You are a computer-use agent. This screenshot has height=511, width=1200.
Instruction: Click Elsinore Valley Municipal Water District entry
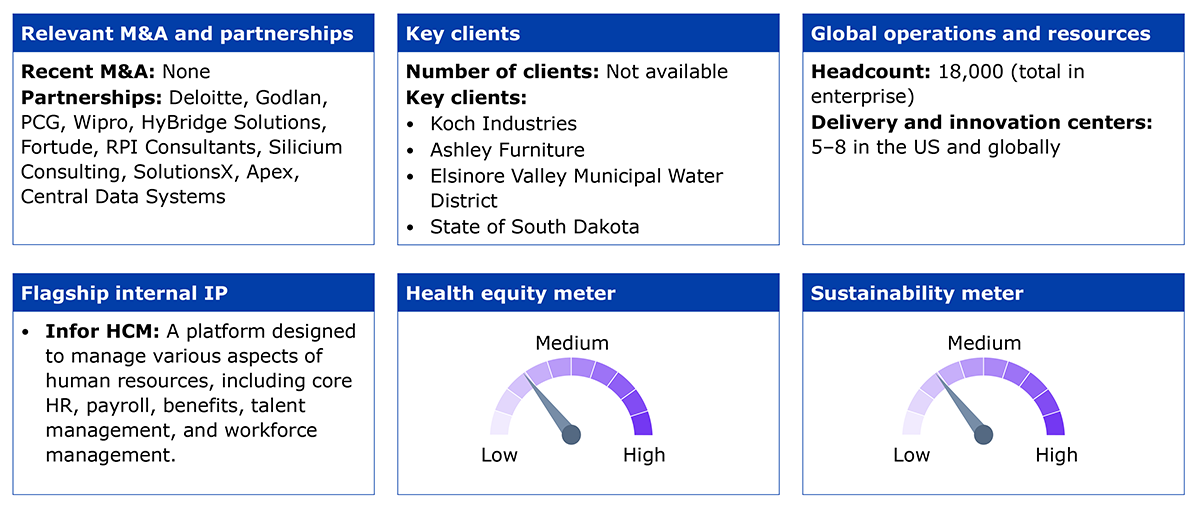point(577,188)
